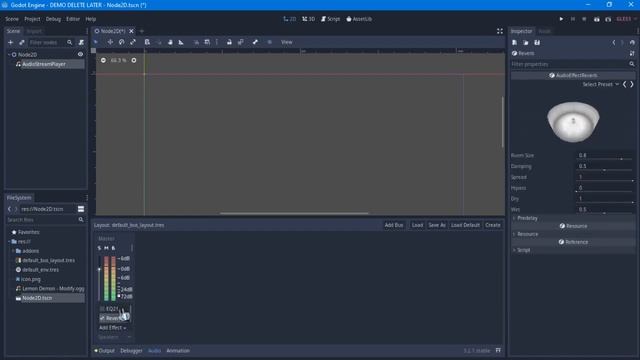Viewport: 640px width, 360px height.
Task: Click search icon in Scene filter box
Action: [x=70, y=42]
